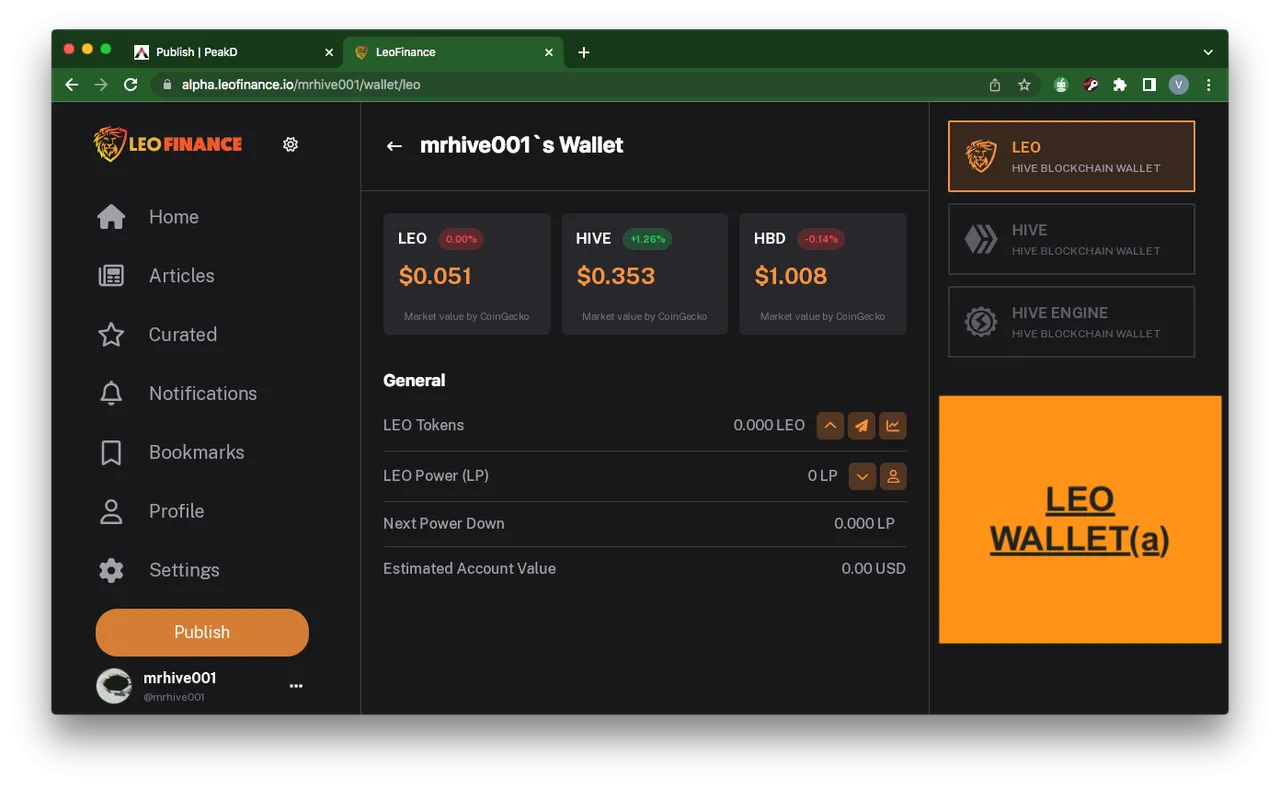1280x788 pixels.
Task: Open Chrome three-dot menu
Action: point(1209,85)
